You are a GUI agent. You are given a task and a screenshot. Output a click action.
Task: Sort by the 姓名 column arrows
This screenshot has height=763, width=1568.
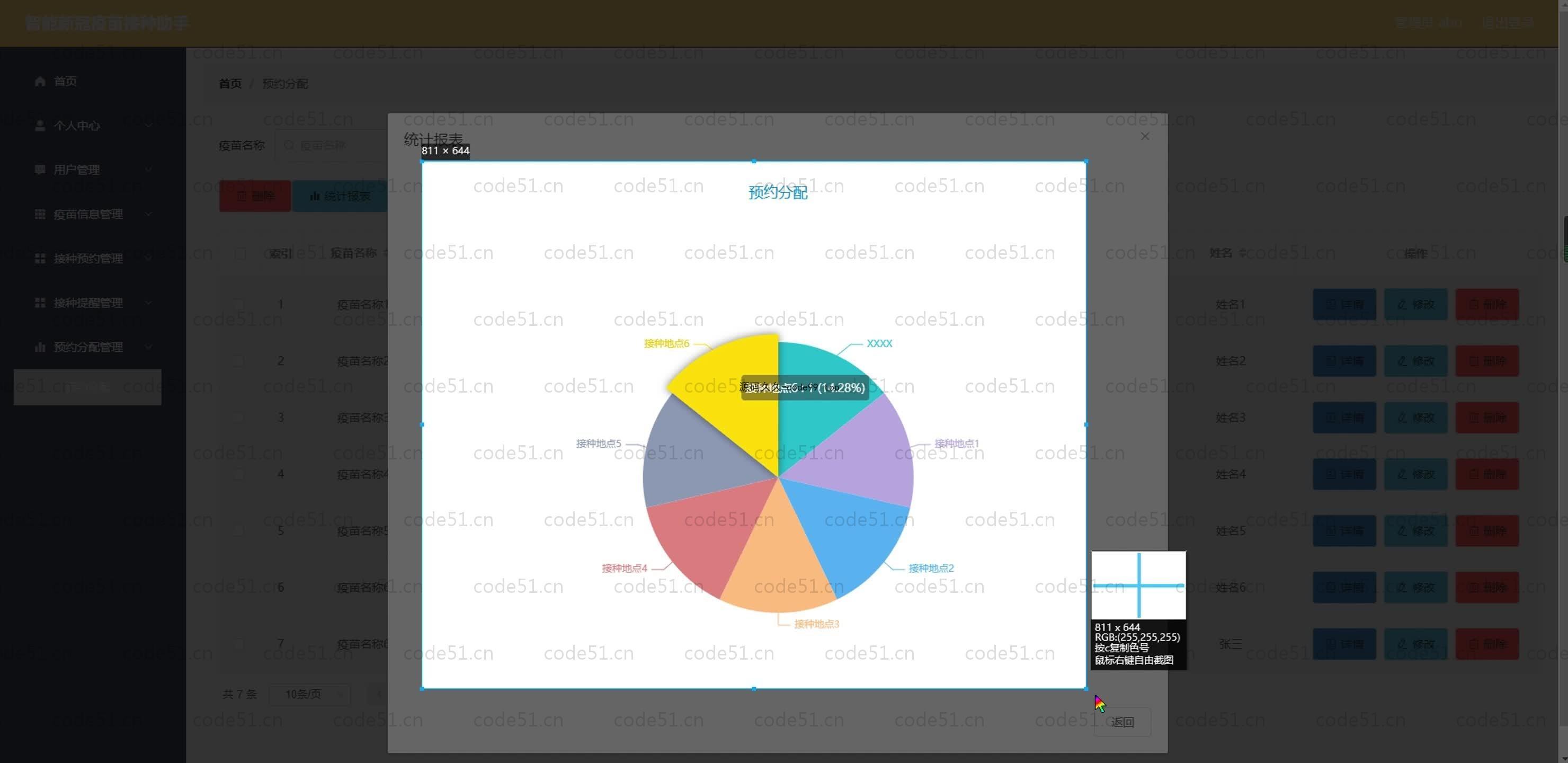click(1242, 253)
